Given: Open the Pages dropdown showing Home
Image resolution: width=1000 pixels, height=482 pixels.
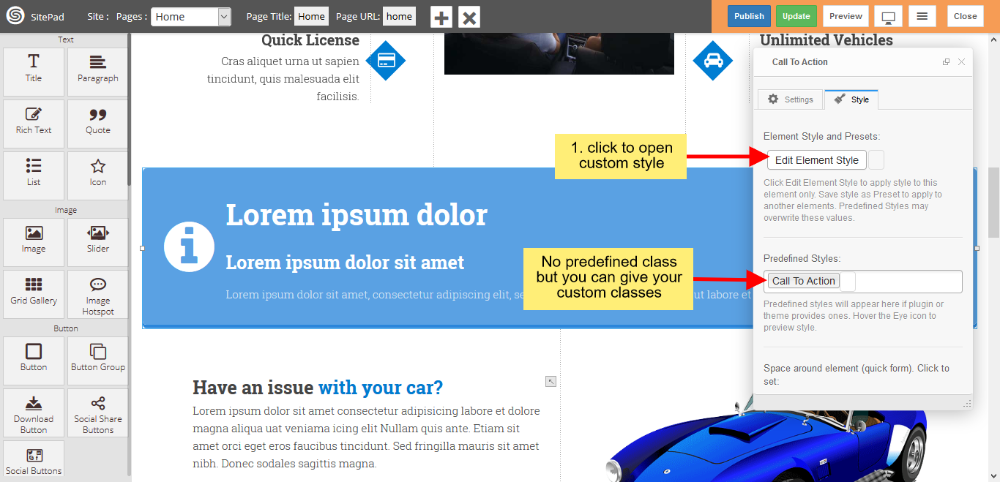Looking at the screenshot, I should [191, 17].
